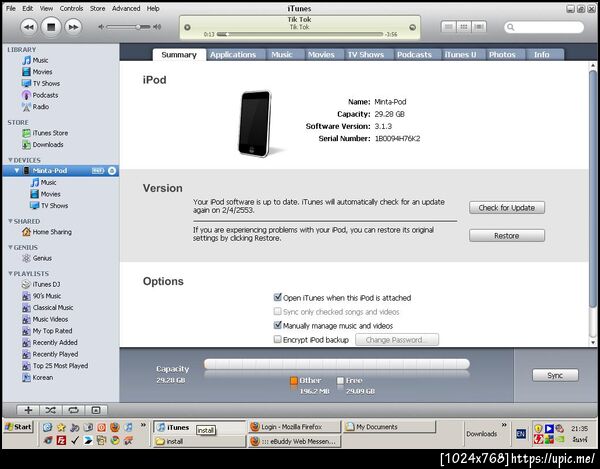The height and width of the screenshot is (469, 600).
Task: Show or hide artwork viewer button
Action: coord(96,410)
